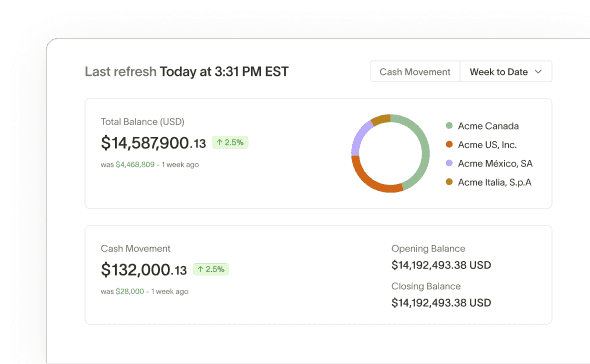This screenshot has height=364, width=590.
Task: Click the $132,000.13 cash movement value
Action: tap(144, 270)
